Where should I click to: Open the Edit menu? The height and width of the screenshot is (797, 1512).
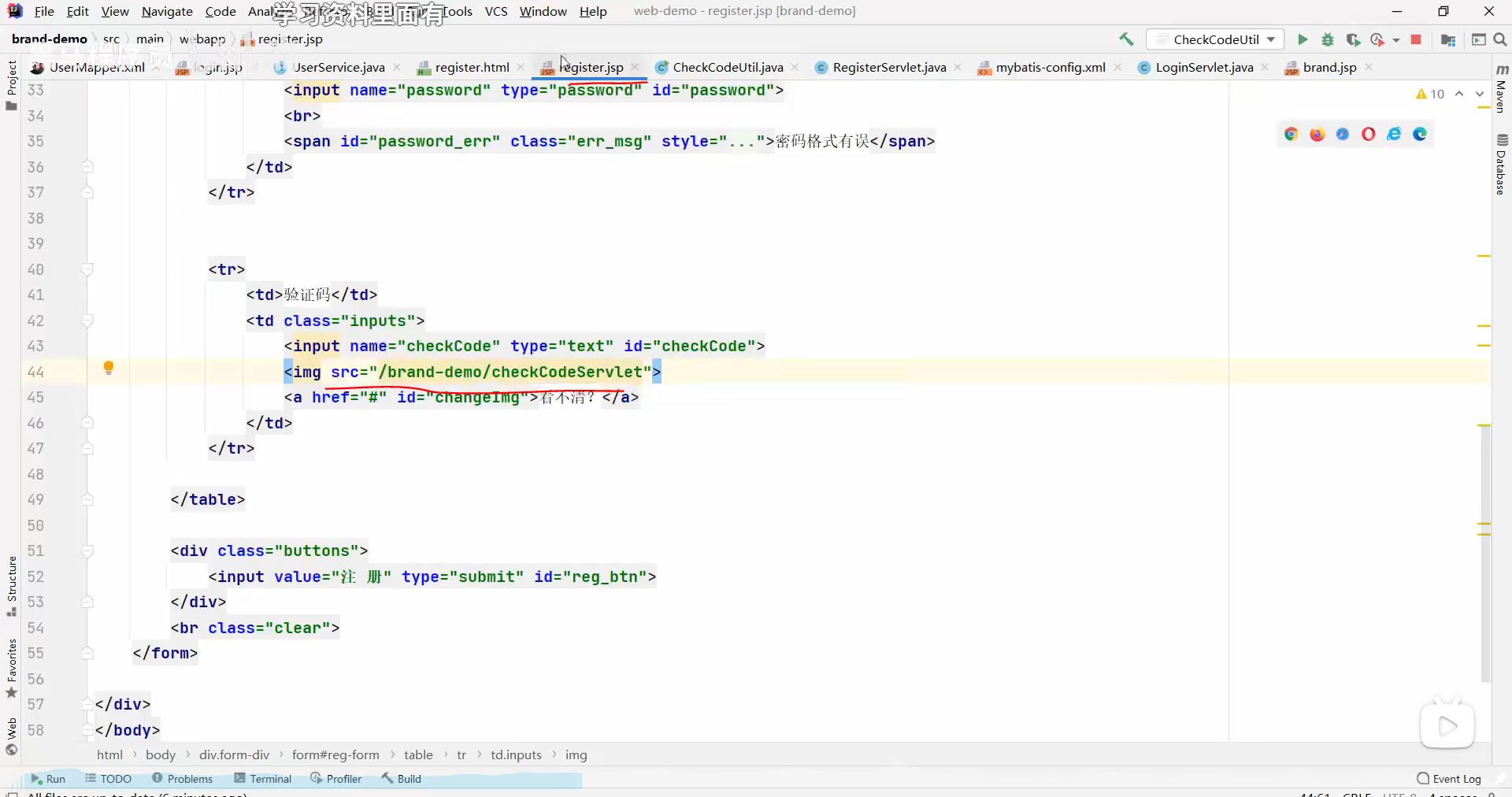[x=77, y=11]
